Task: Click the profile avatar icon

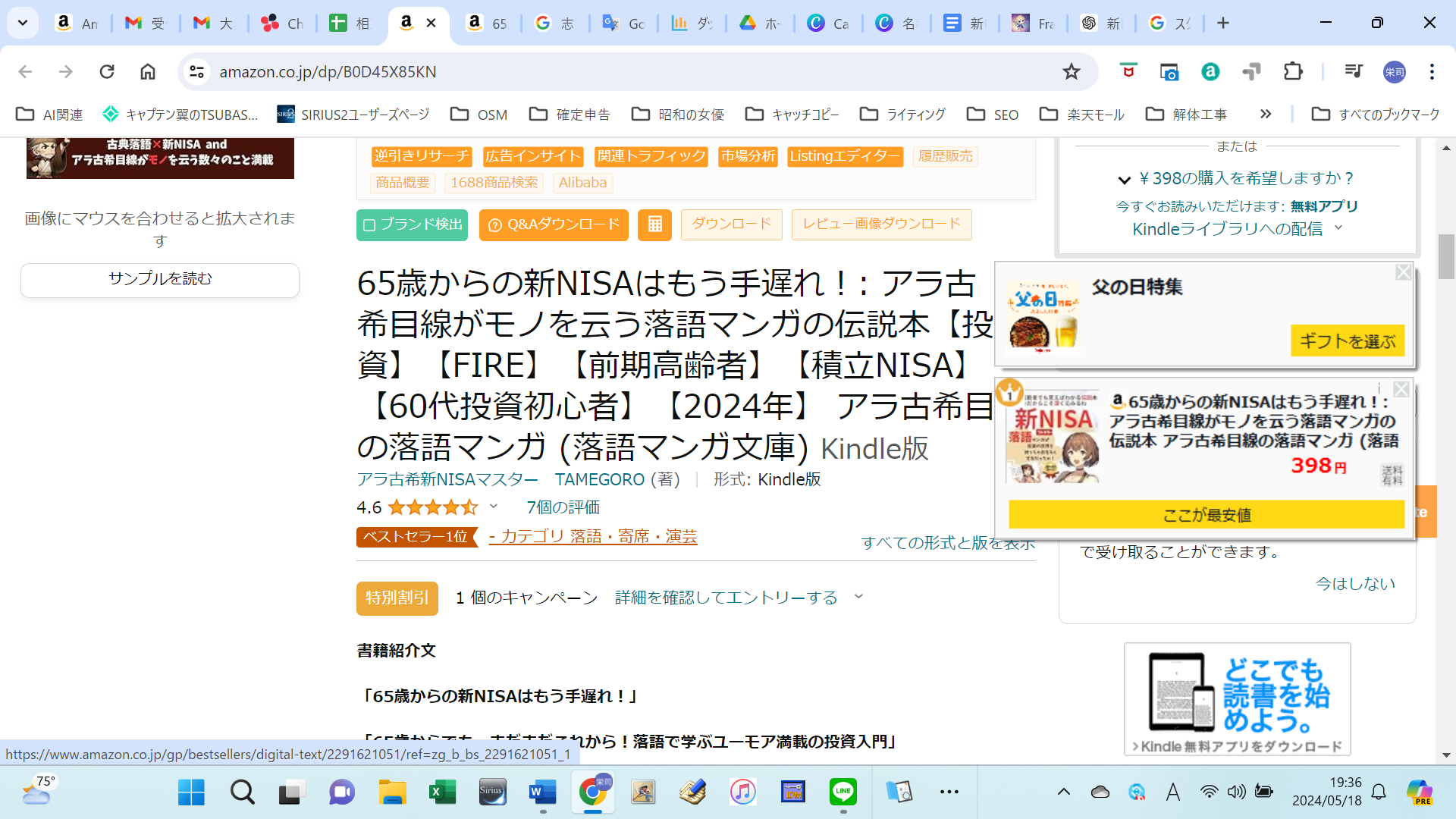Action: pos(1395,71)
